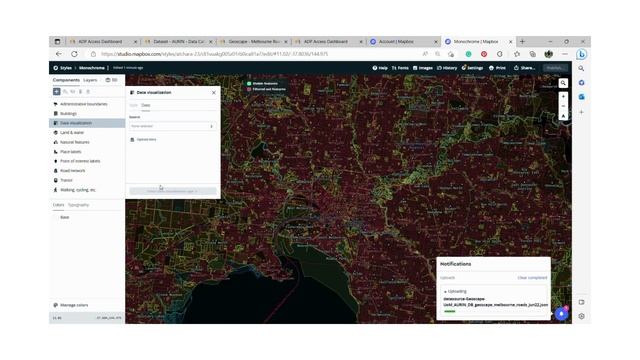The width and height of the screenshot is (640, 360).
Task: Select the Place labels component
Action: coord(87,151)
